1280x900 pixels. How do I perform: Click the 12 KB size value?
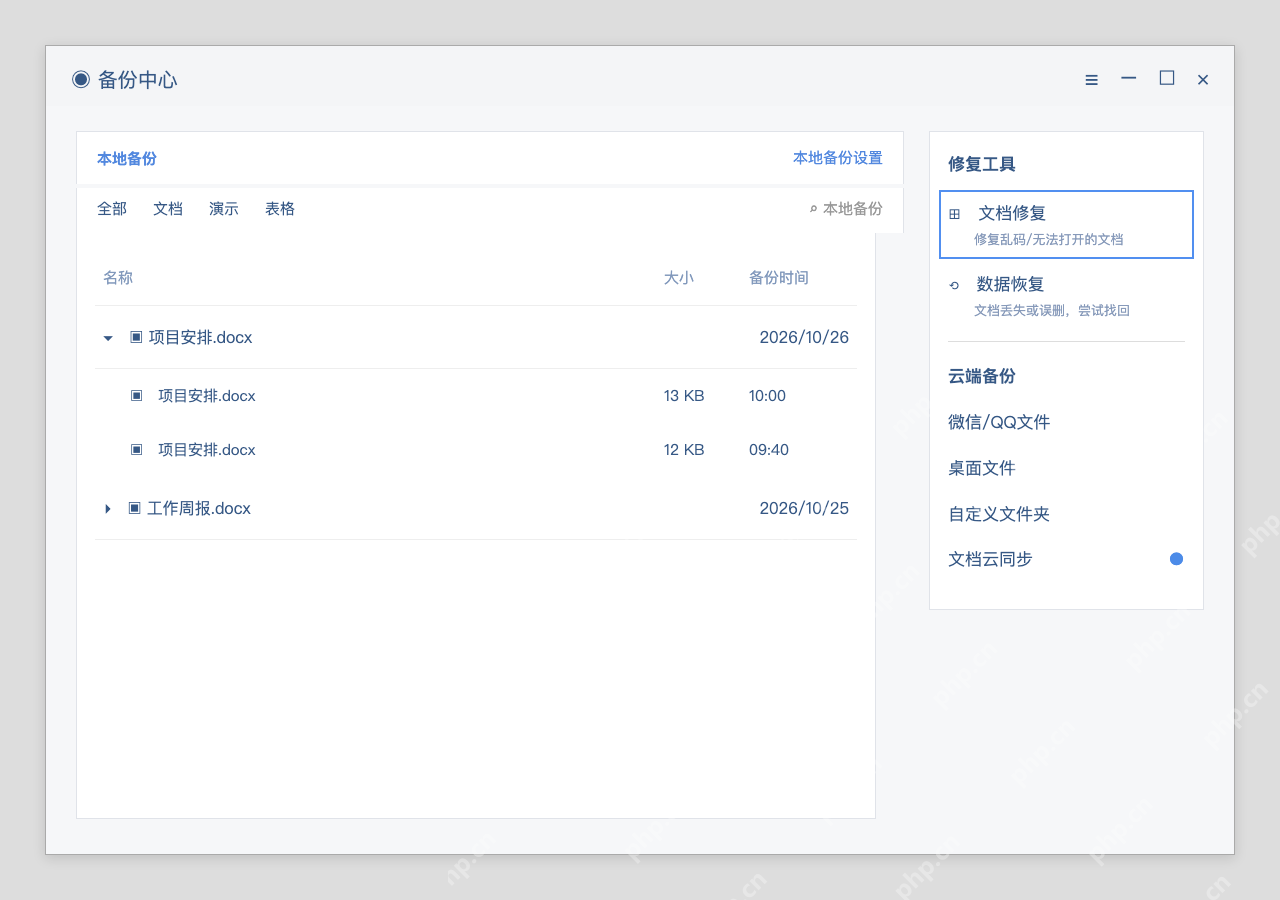tap(684, 450)
